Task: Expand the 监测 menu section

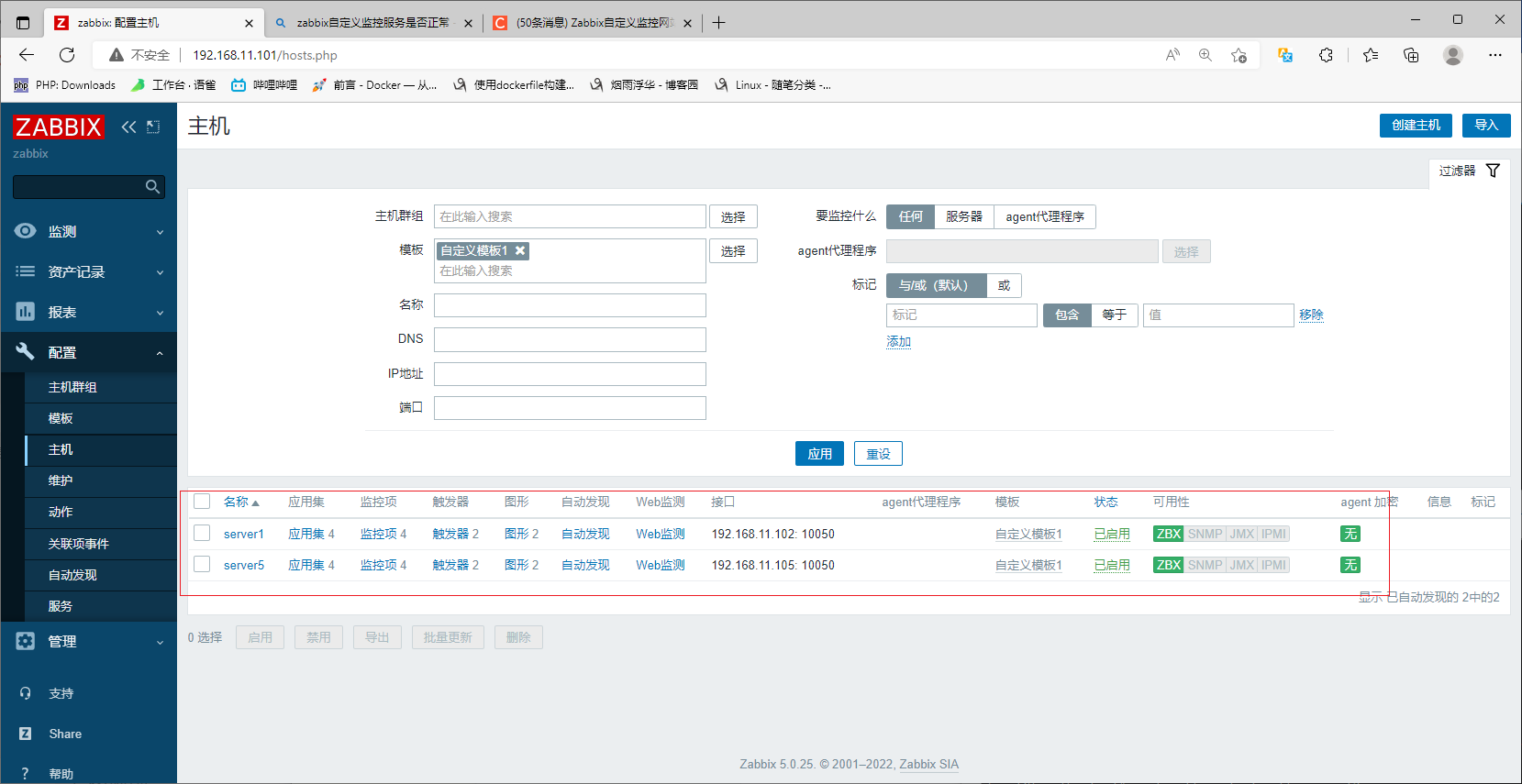Action: tap(88, 232)
